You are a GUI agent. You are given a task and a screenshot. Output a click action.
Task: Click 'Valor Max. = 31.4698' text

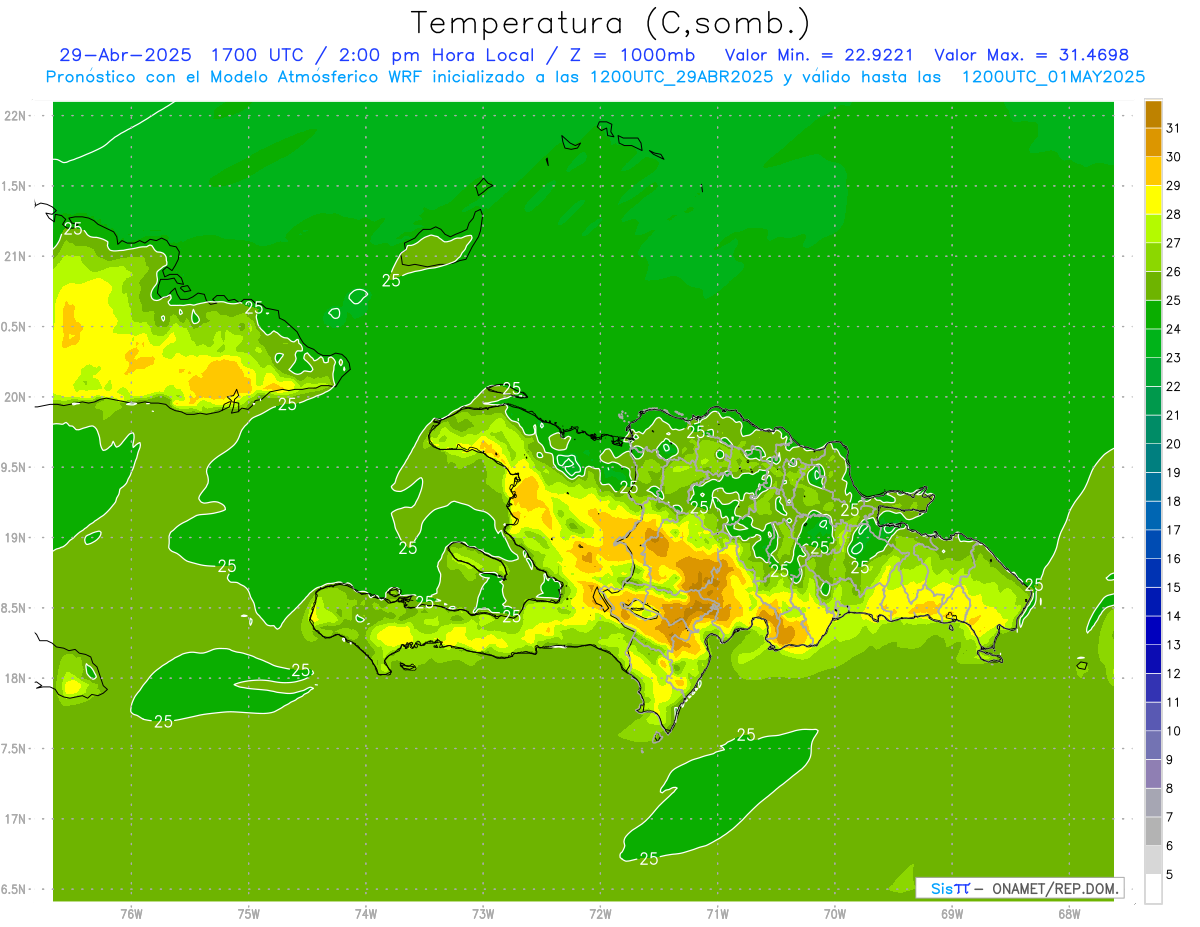[x=1031, y=55]
